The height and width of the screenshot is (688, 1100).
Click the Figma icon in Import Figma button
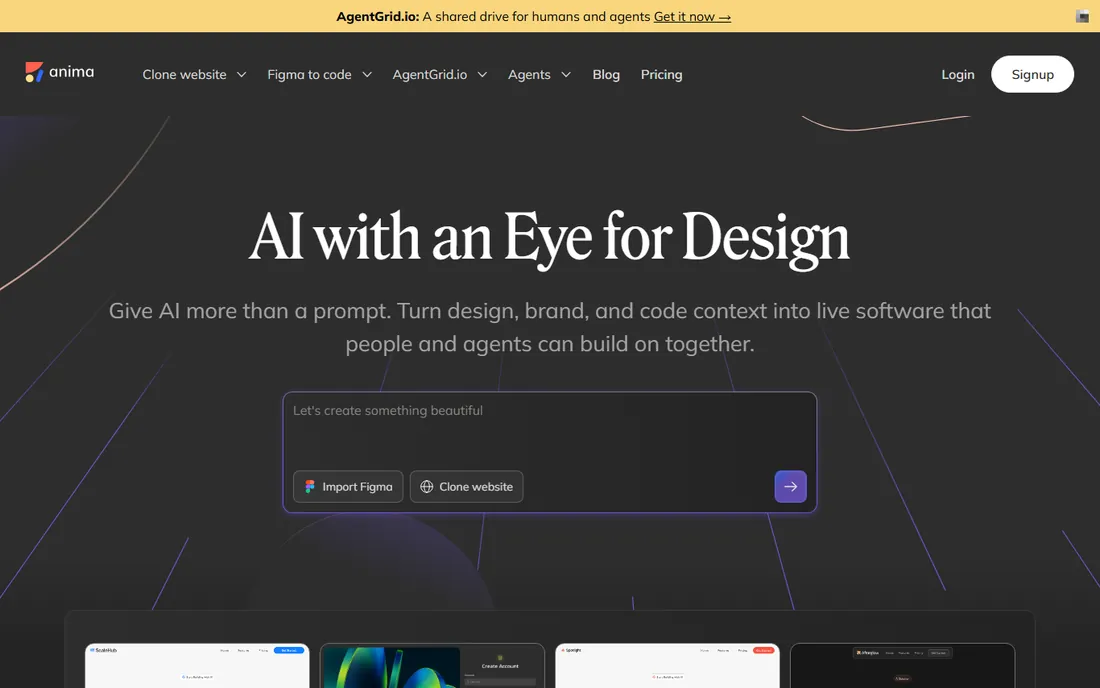pos(309,487)
